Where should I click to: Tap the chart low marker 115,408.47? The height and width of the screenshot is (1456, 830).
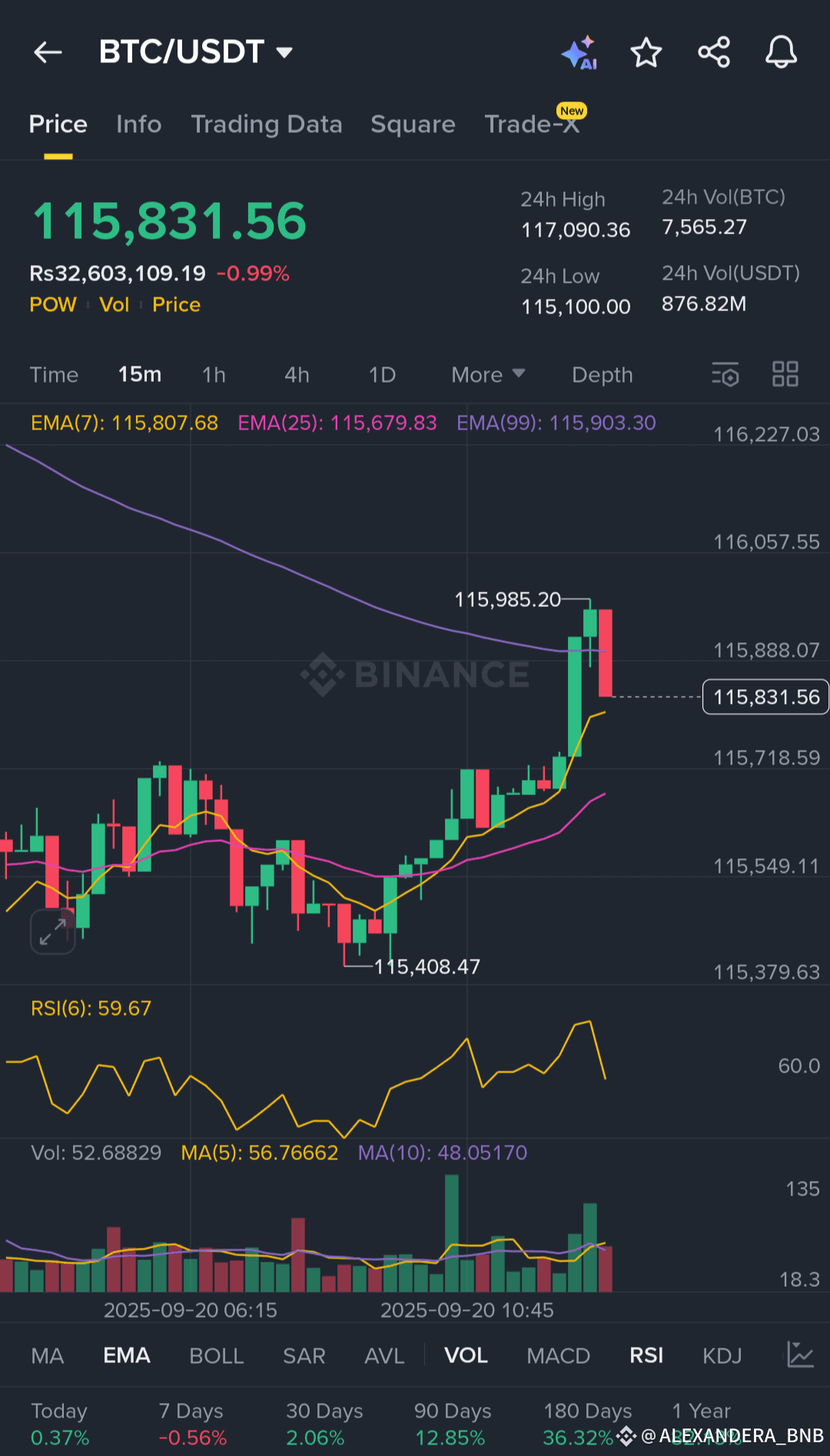(x=427, y=967)
